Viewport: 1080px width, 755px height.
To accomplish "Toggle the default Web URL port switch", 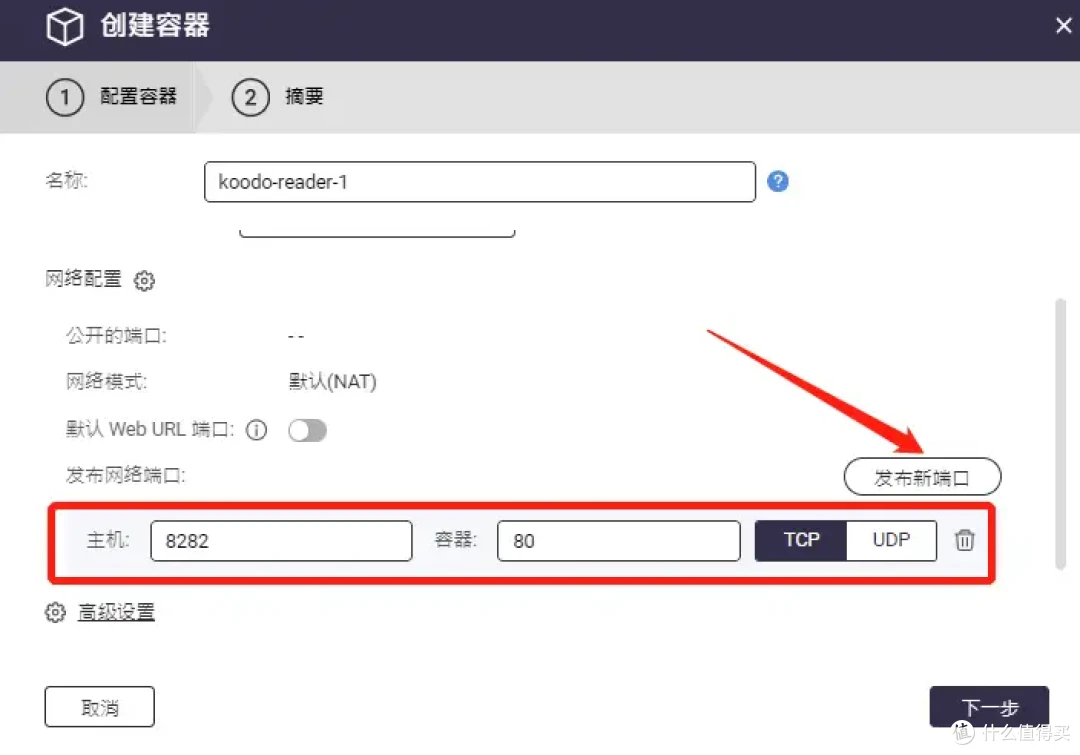I will coord(307,431).
